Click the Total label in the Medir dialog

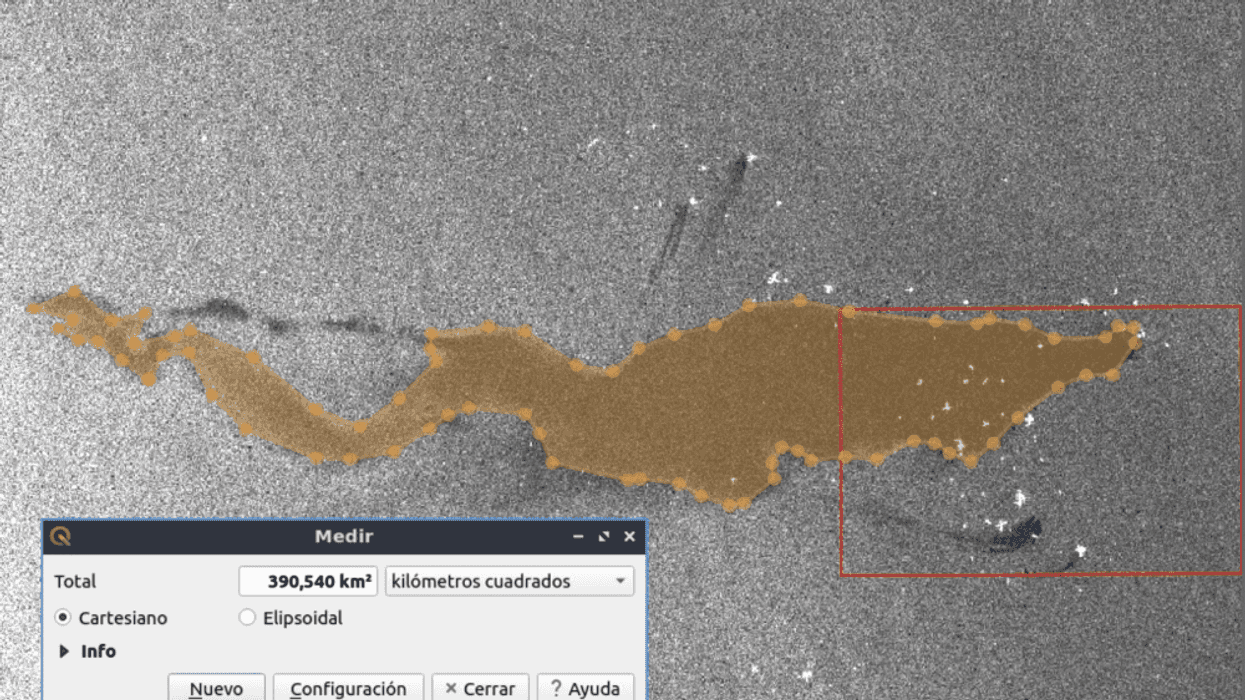point(76,581)
